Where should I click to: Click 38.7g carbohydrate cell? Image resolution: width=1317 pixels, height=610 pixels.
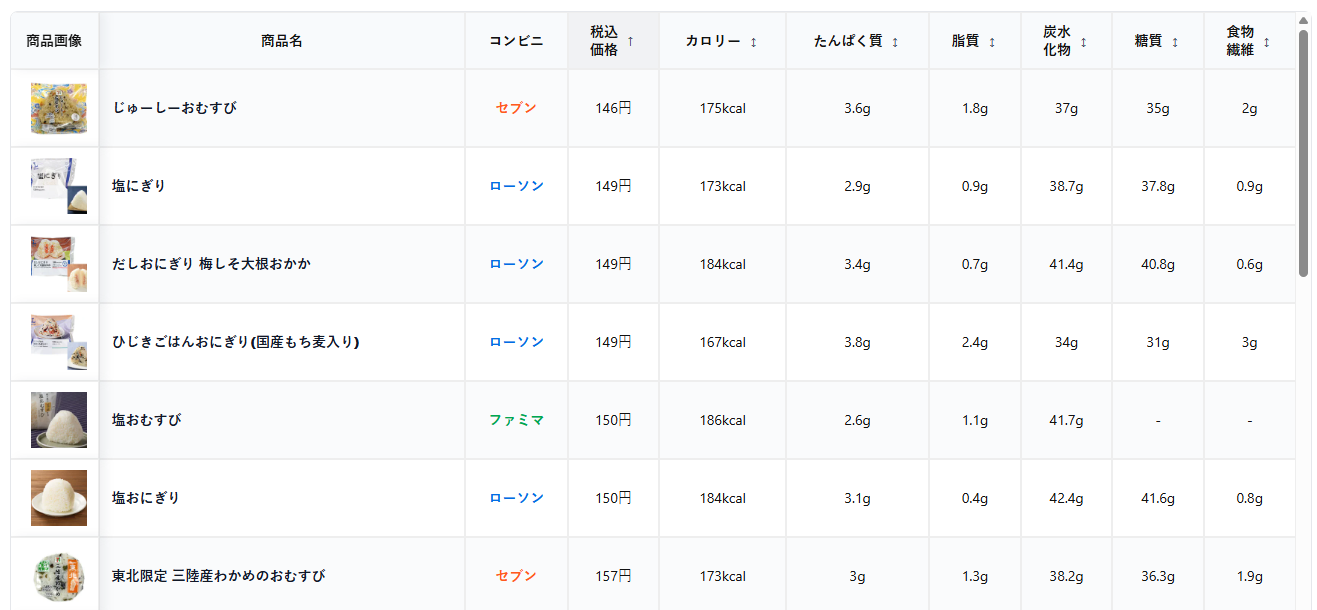click(1066, 186)
